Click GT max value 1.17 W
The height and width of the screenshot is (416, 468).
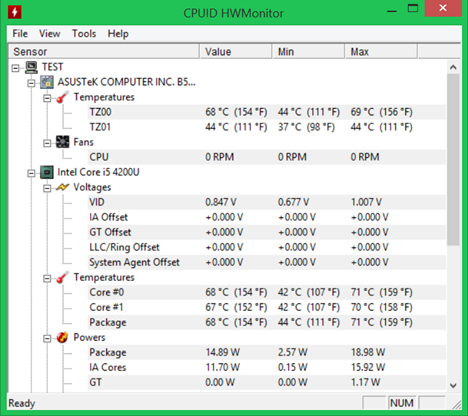tap(365, 382)
